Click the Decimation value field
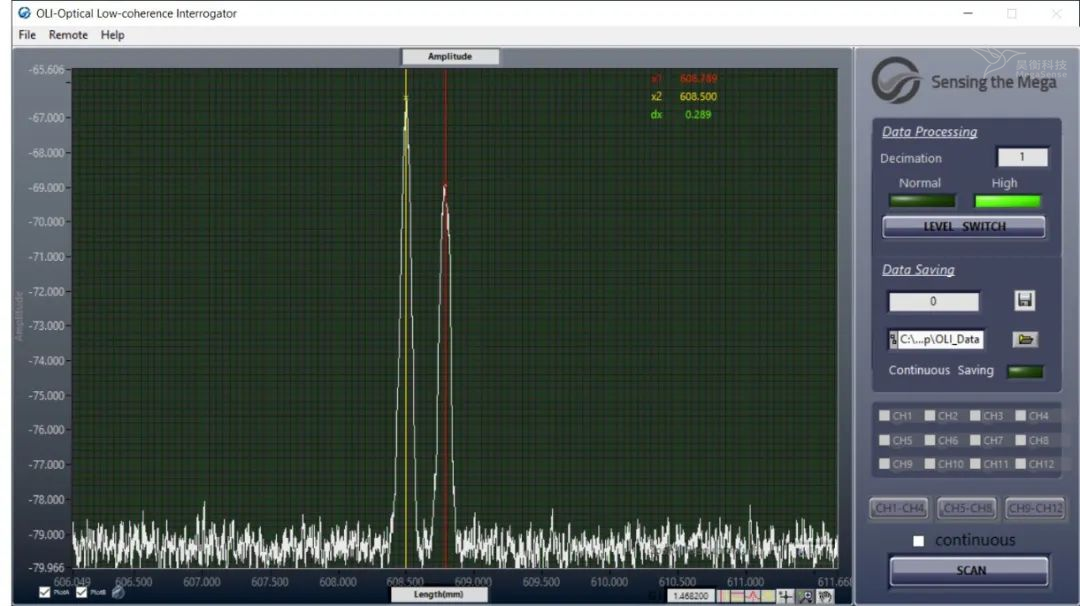Image resolution: width=1080 pixels, height=606 pixels. (1022, 157)
